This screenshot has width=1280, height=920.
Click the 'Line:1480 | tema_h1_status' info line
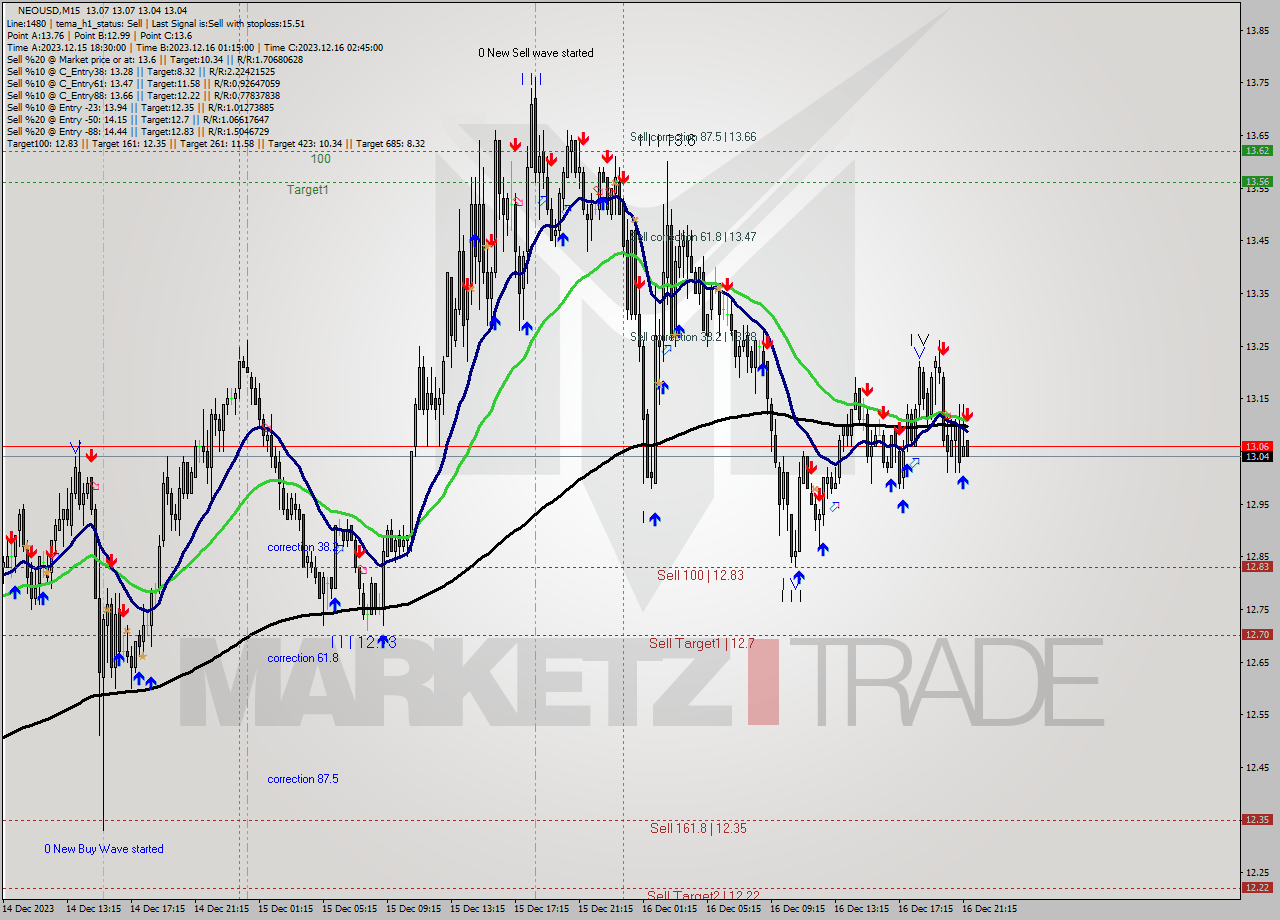click(x=156, y=23)
